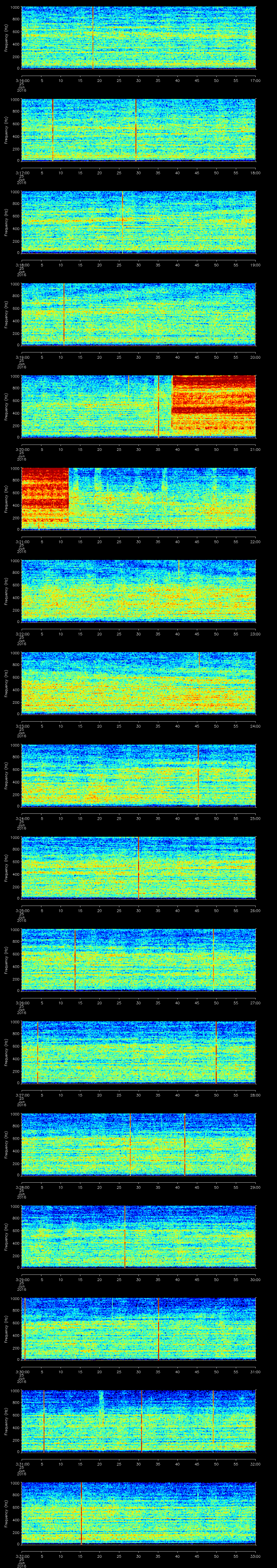Click the spectrogram panel starting at 3:30:00
Viewport: 277px width, 1568px height.
(x=139, y=1329)
